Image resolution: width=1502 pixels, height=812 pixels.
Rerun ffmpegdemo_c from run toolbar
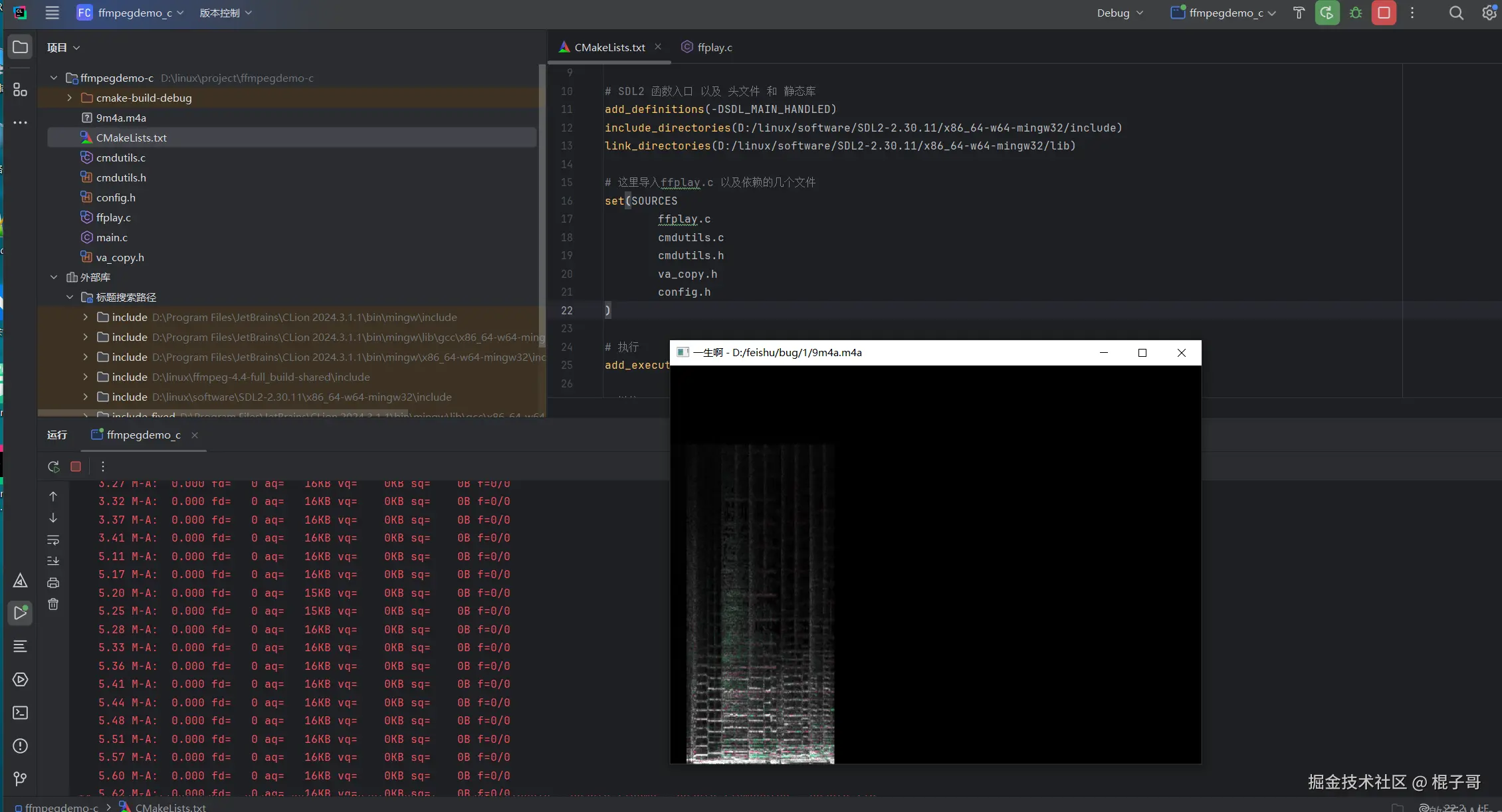tap(53, 466)
